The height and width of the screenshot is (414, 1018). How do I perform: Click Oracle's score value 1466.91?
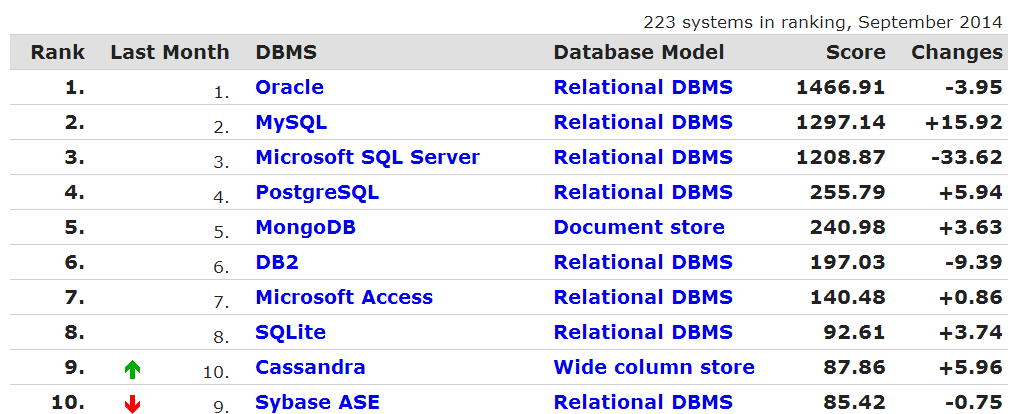(840, 88)
